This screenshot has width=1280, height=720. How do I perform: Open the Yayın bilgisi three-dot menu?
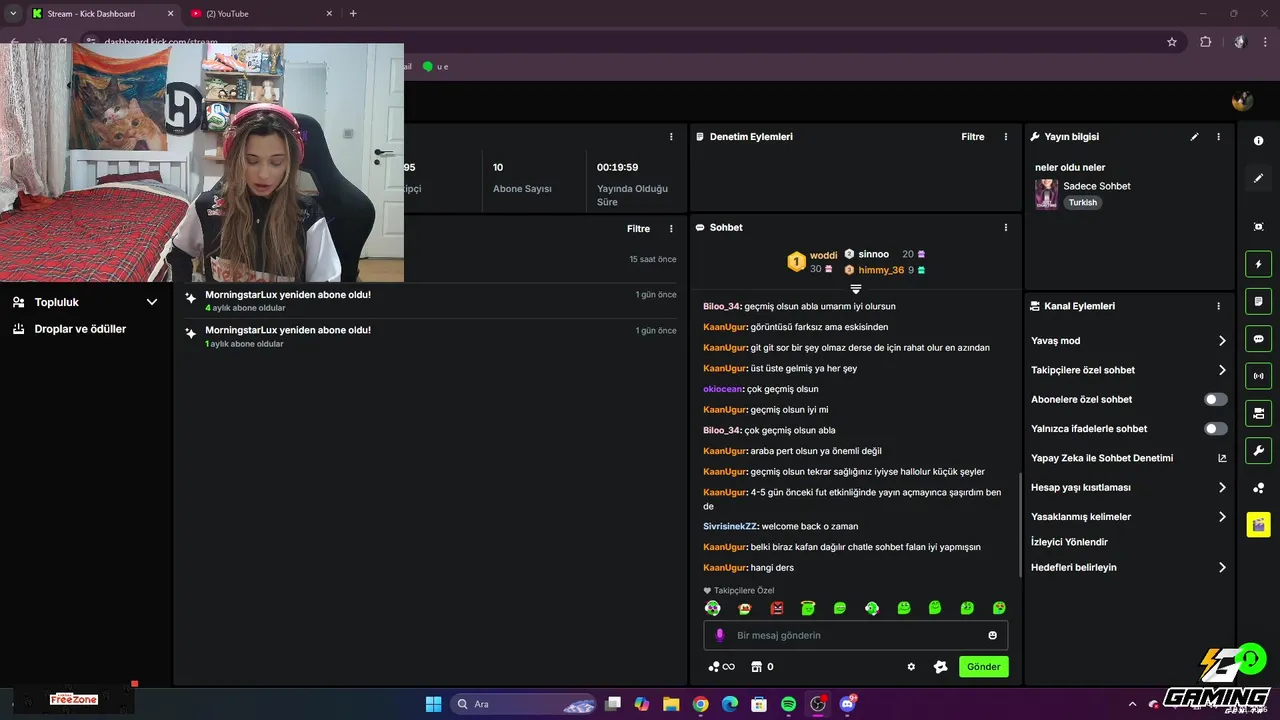click(1218, 137)
